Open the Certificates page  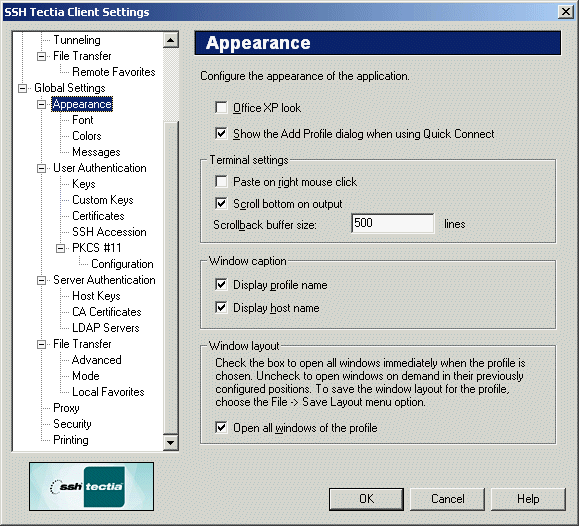98,216
